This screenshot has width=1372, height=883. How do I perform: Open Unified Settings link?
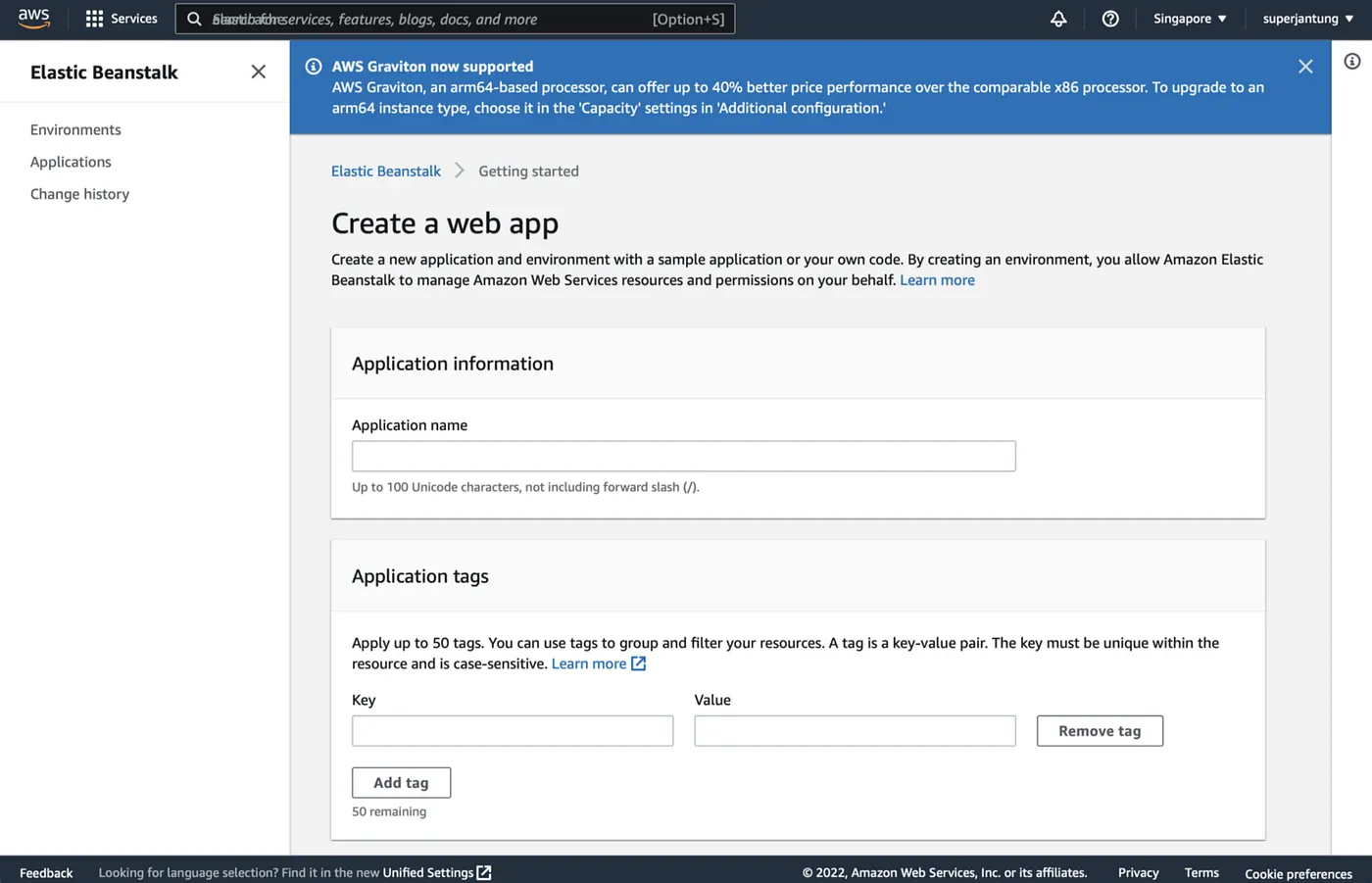(428, 872)
